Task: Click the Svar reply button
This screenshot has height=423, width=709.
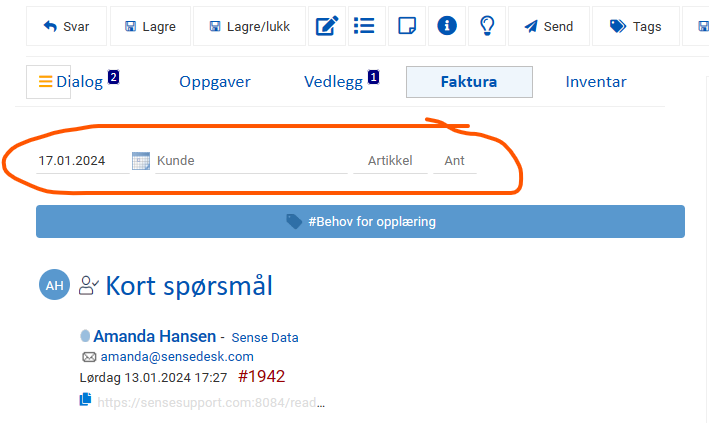Action: 66,26
